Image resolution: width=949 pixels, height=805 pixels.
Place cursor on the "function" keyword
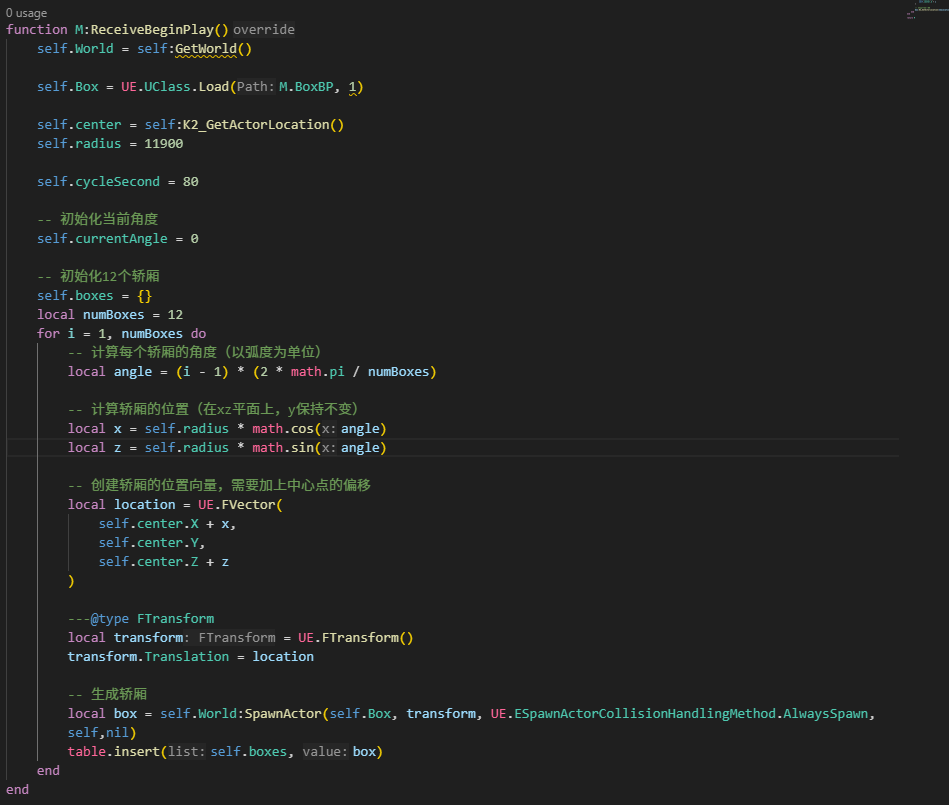point(36,30)
